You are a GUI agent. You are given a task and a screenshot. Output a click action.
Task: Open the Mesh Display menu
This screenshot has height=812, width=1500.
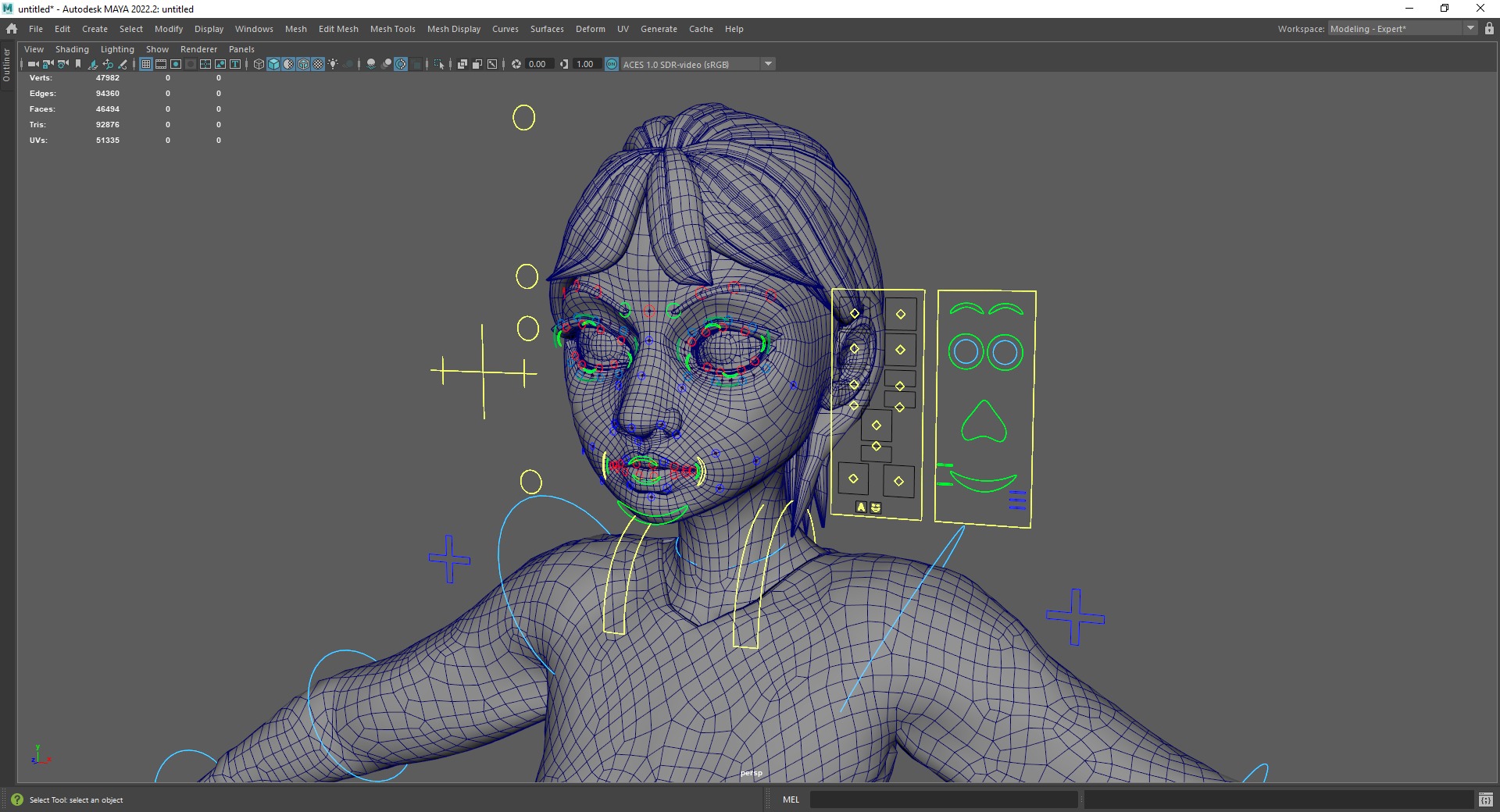454,29
